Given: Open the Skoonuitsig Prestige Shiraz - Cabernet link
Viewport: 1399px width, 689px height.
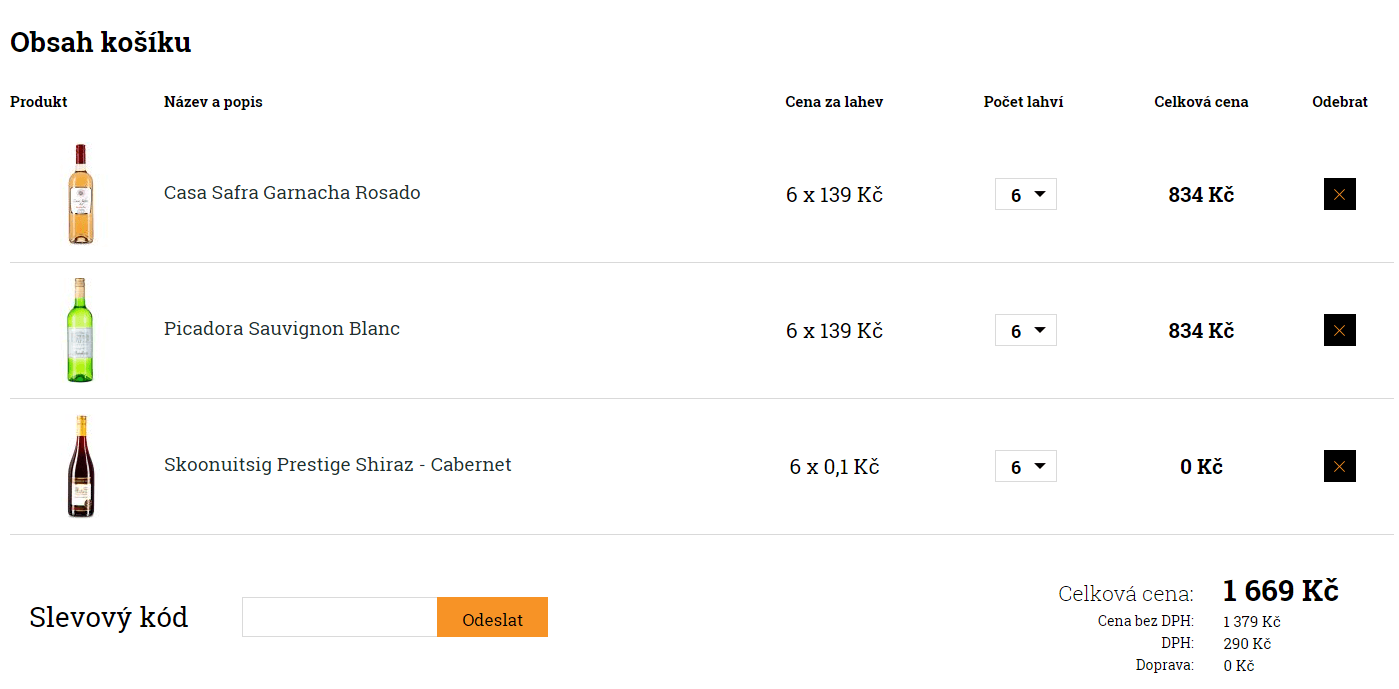Looking at the screenshot, I should 338,465.
